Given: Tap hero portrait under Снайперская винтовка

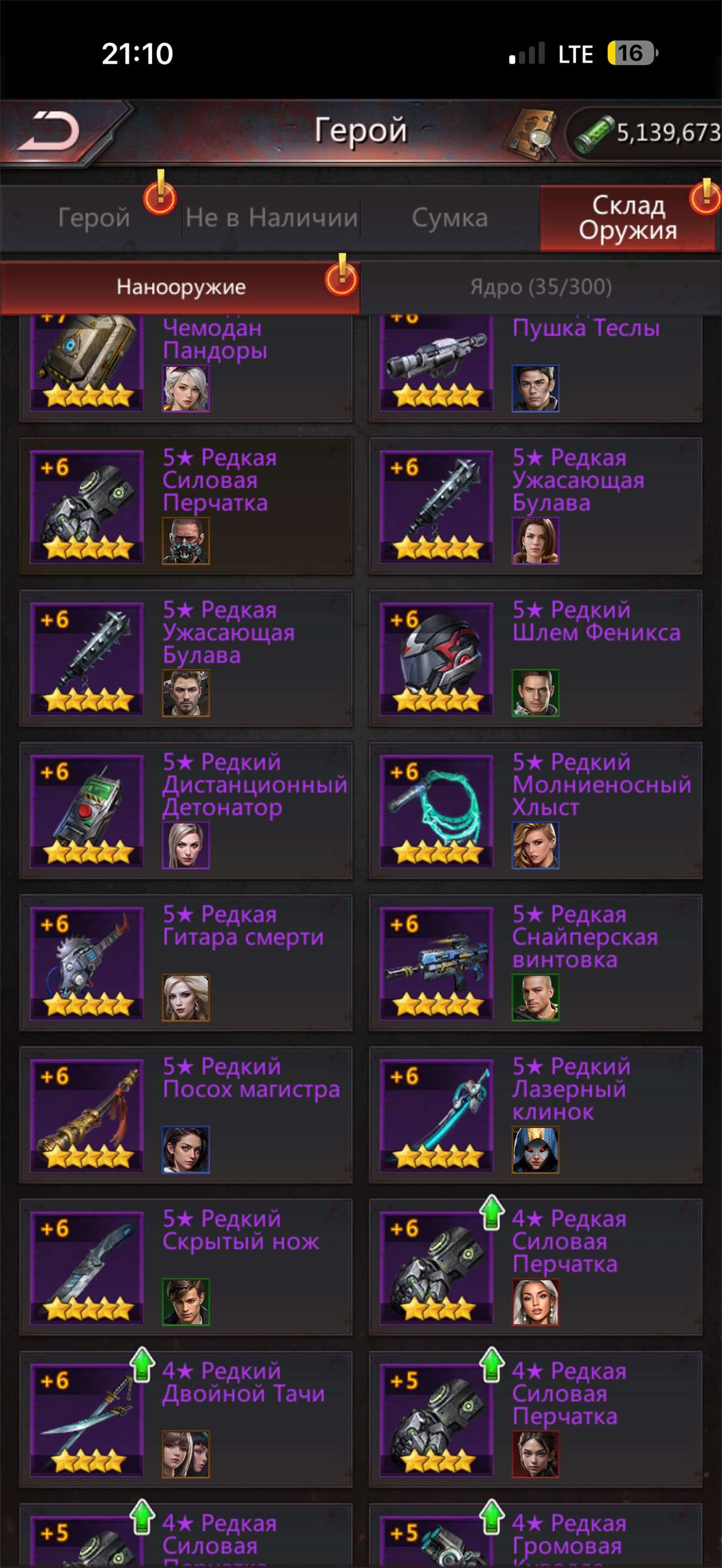Looking at the screenshot, I should pyautogui.click(x=535, y=997).
